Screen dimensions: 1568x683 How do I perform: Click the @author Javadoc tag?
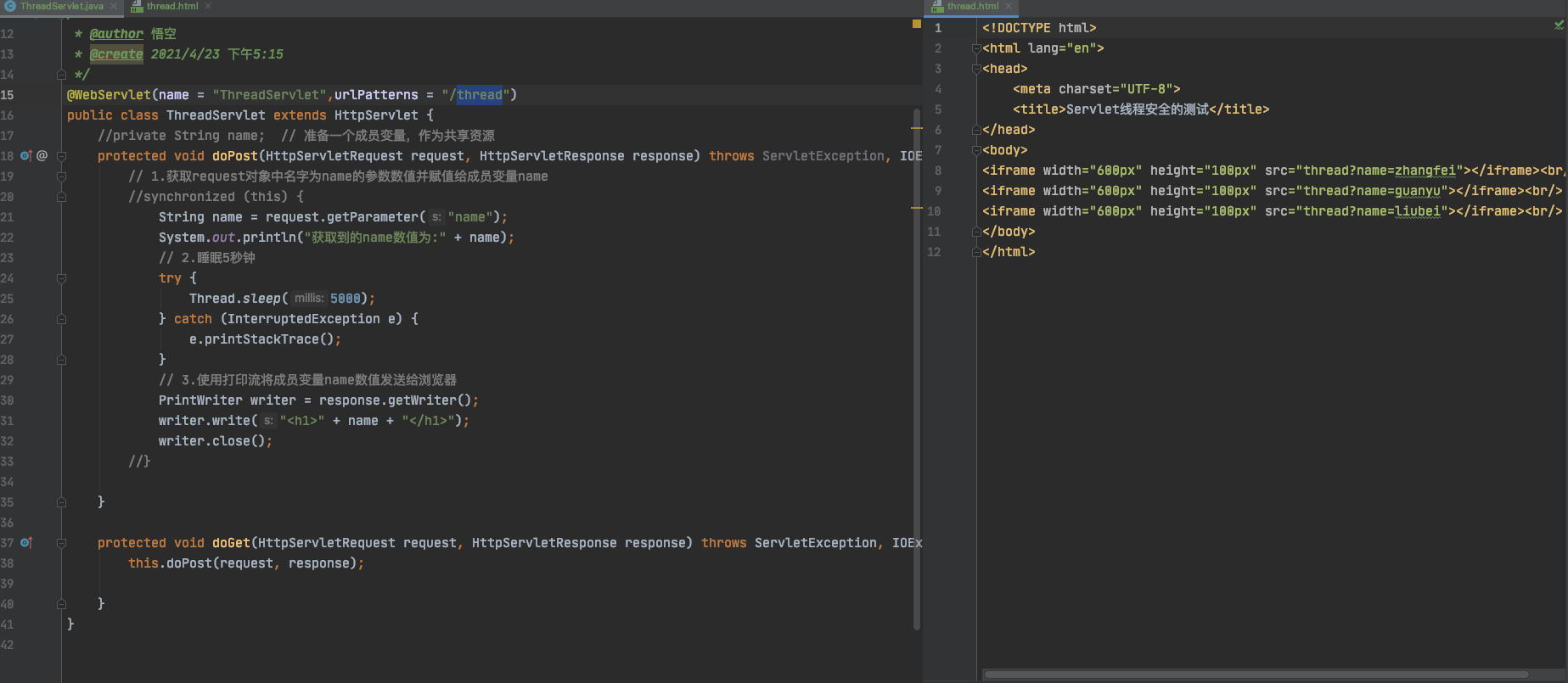tap(116, 34)
